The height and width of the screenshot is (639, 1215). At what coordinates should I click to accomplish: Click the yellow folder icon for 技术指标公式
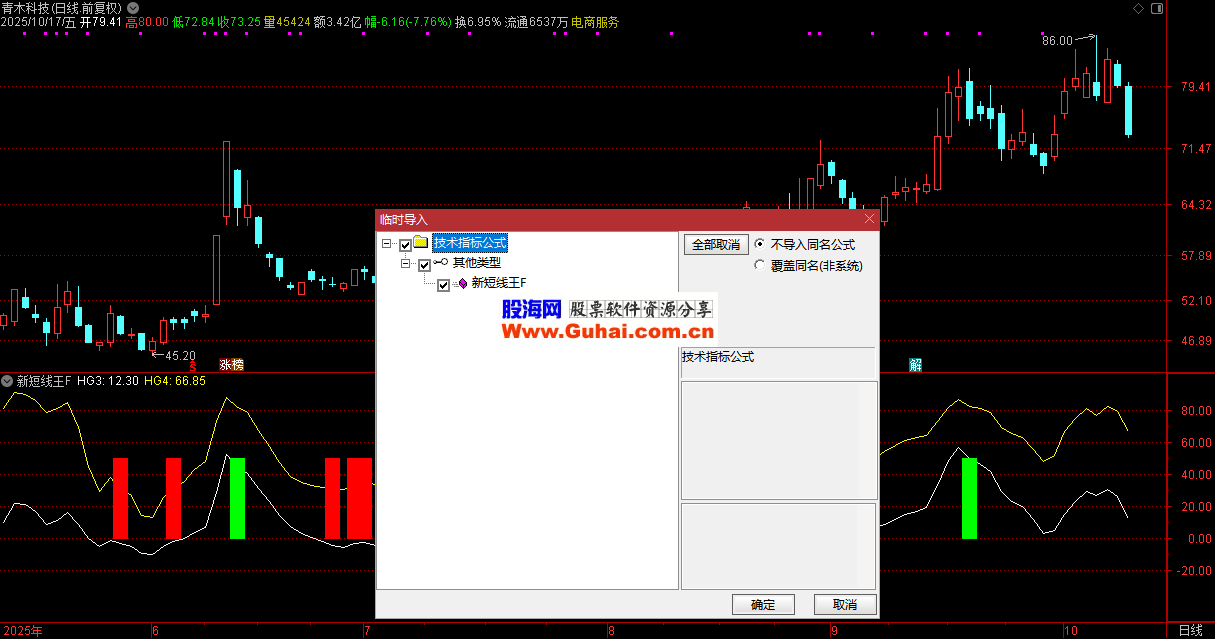coord(421,243)
